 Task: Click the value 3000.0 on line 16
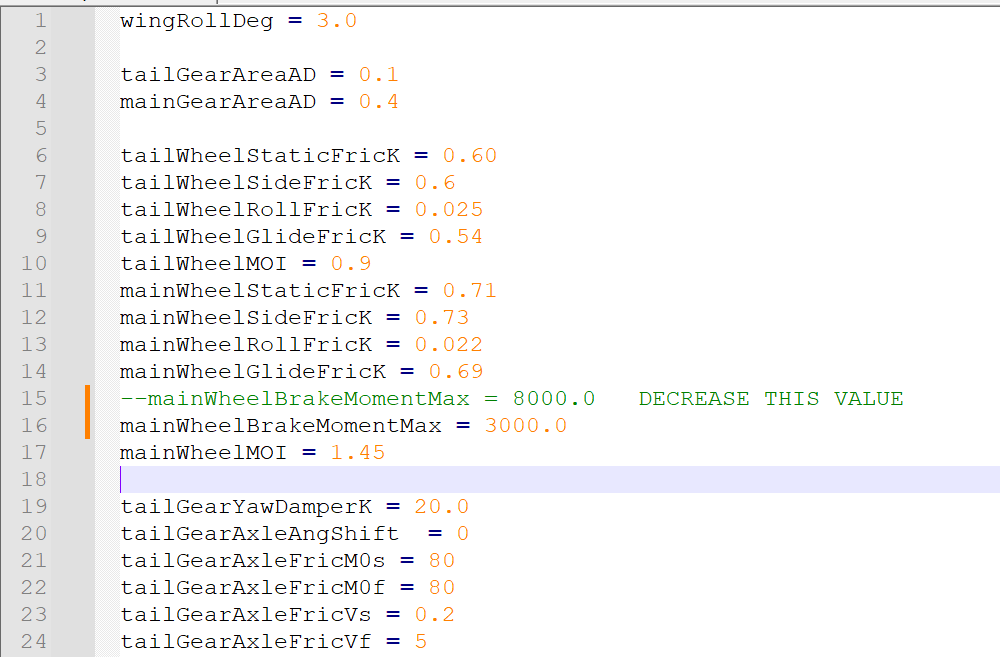click(x=526, y=425)
